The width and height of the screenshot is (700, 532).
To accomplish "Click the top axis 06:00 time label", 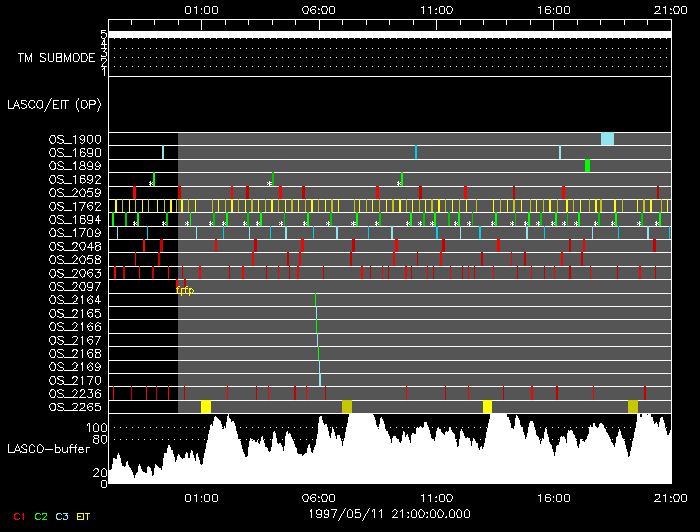I will [318, 9].
